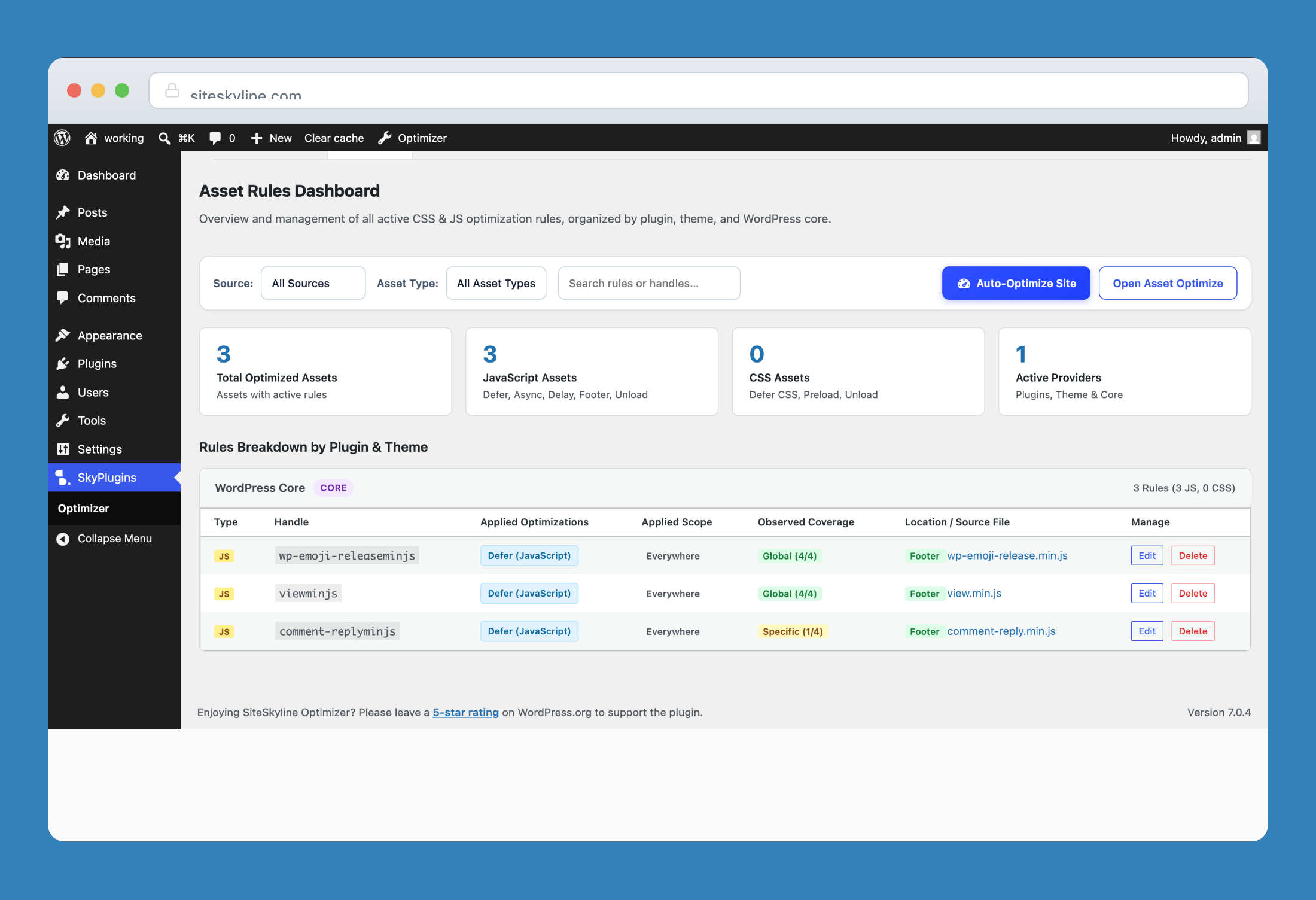Delete the viewminjs rule
Viewport: 1316px width, 900px height.
(x=1193, y=594)
